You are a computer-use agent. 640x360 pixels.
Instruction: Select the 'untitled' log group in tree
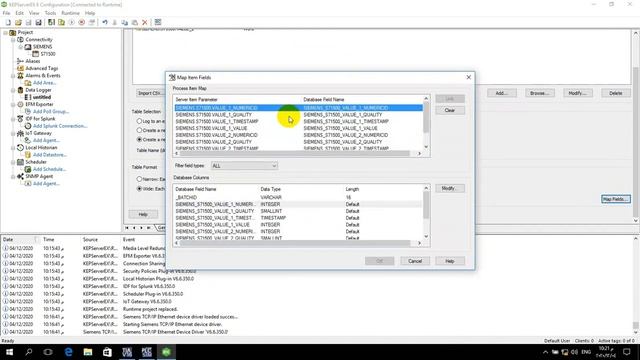point(42,97)
